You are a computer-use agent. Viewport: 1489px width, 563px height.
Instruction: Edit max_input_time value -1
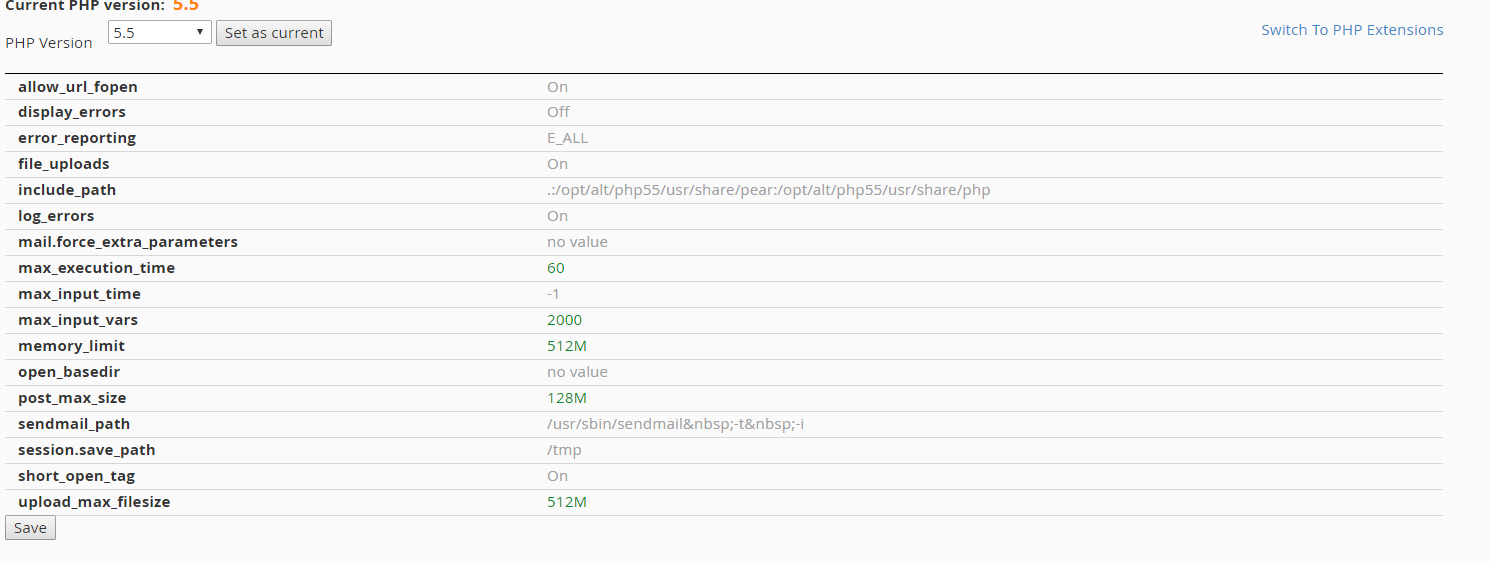click(x=553, y=294)
